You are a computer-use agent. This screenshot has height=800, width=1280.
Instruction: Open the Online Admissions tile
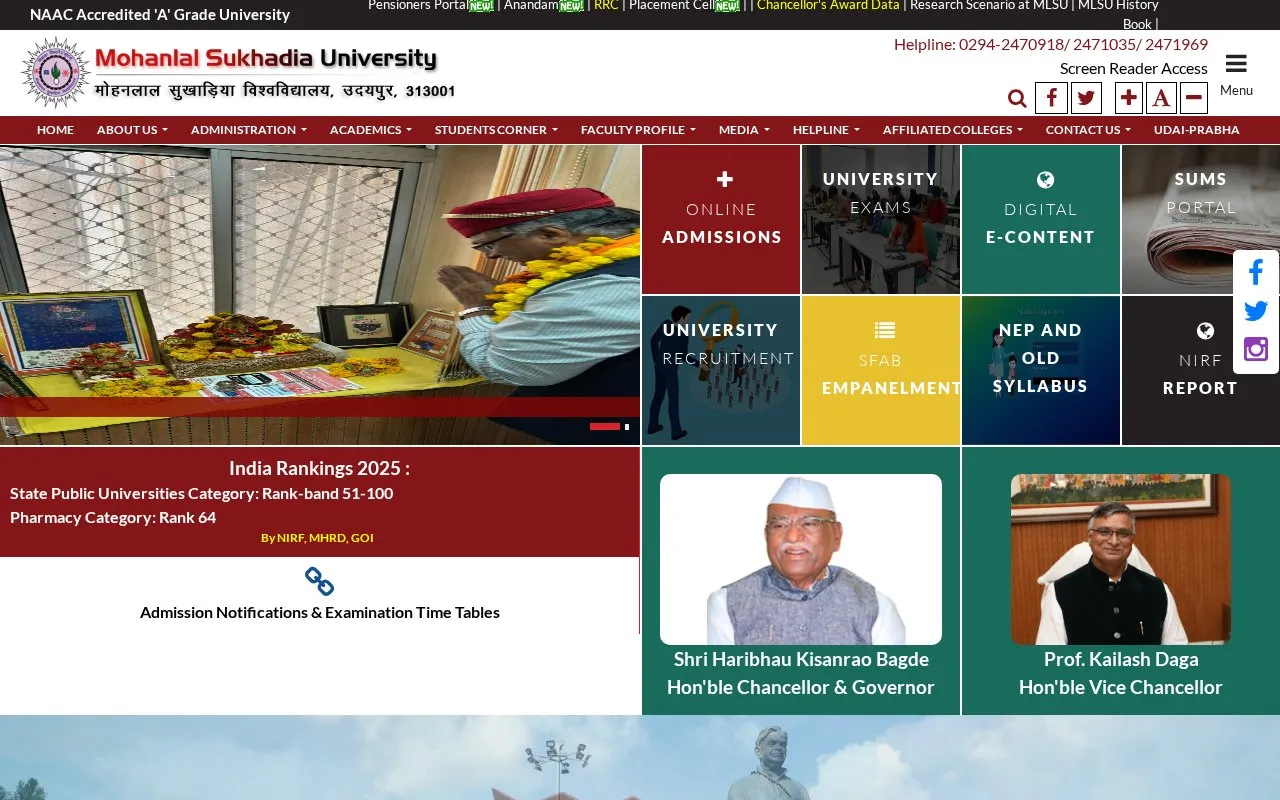tap(721, 220)
